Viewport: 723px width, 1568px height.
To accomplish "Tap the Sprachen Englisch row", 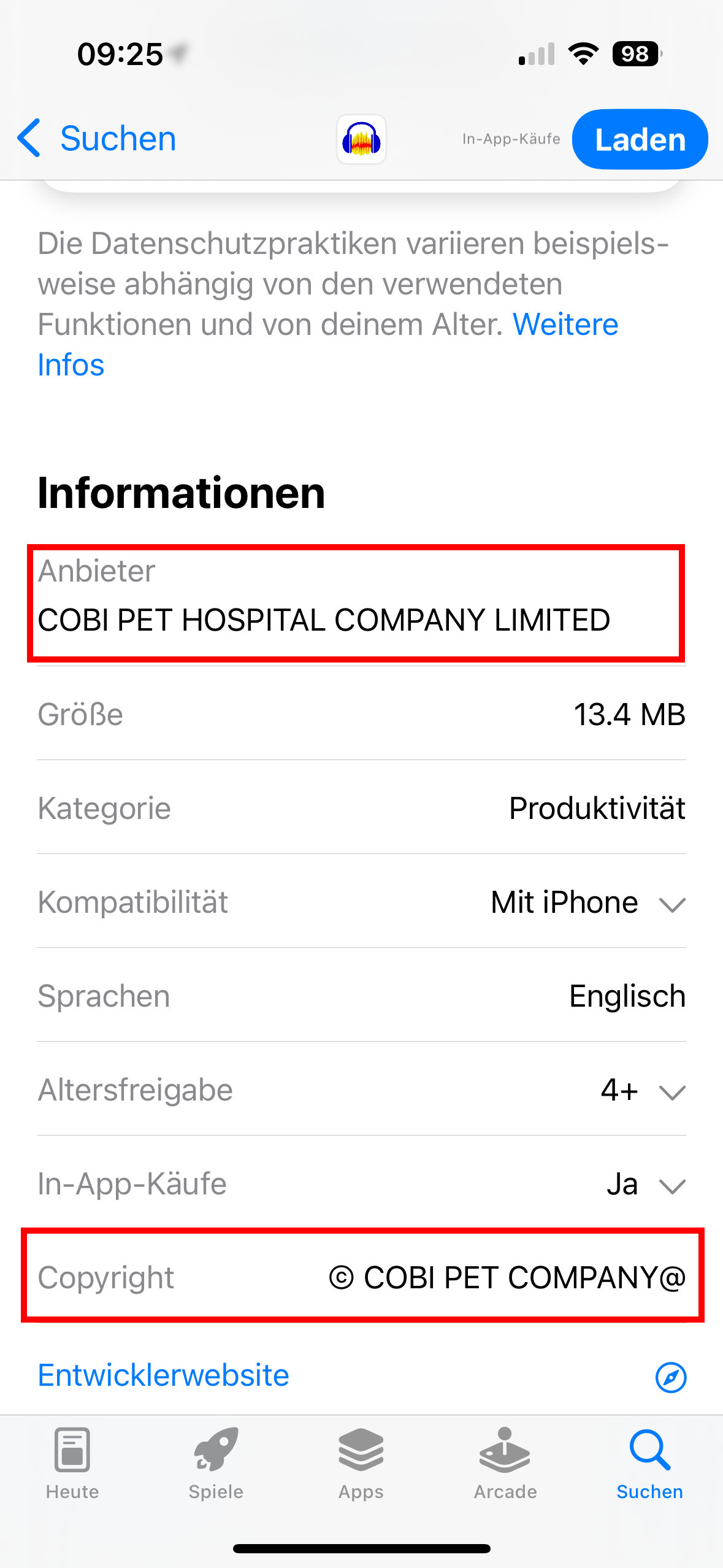I will pos(361,996).
